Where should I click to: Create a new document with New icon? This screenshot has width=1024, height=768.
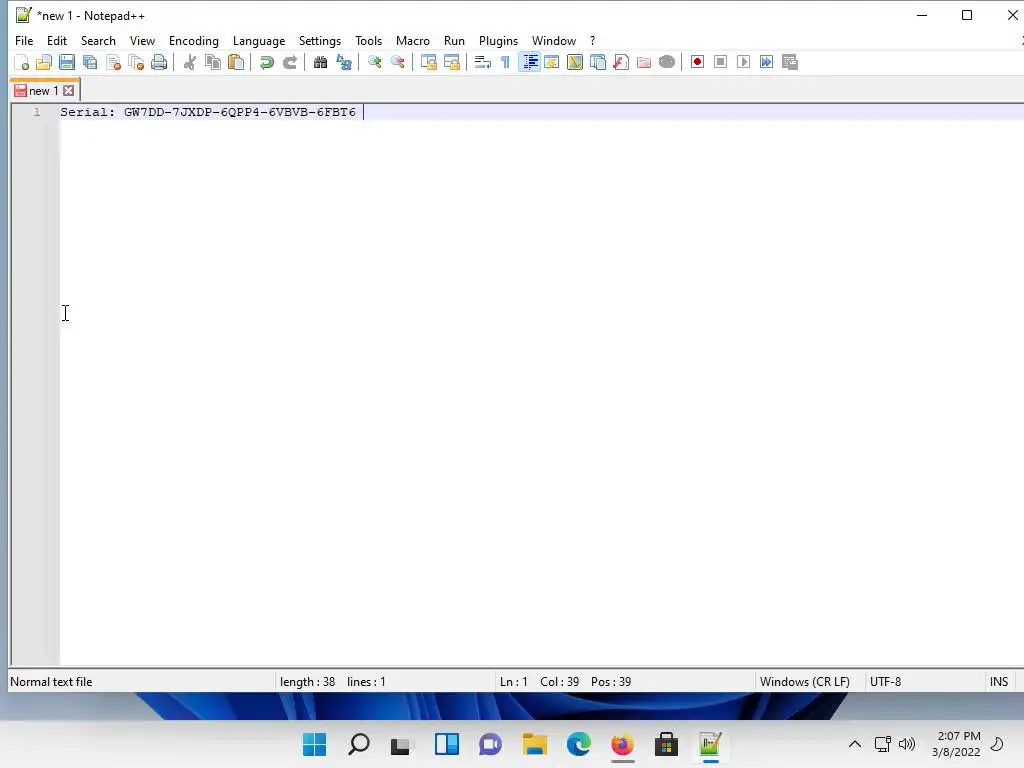22,62
